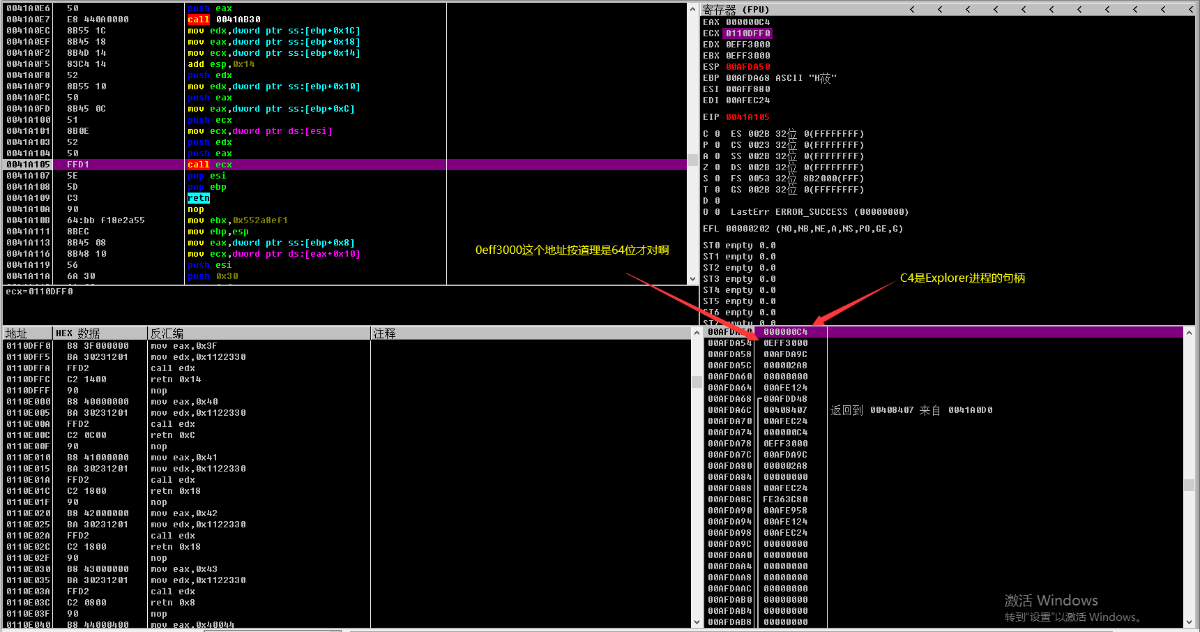1200x632 pixels.
Task: Select the 'retn' instruction at 0041A109
Action: tap(198, 198)
